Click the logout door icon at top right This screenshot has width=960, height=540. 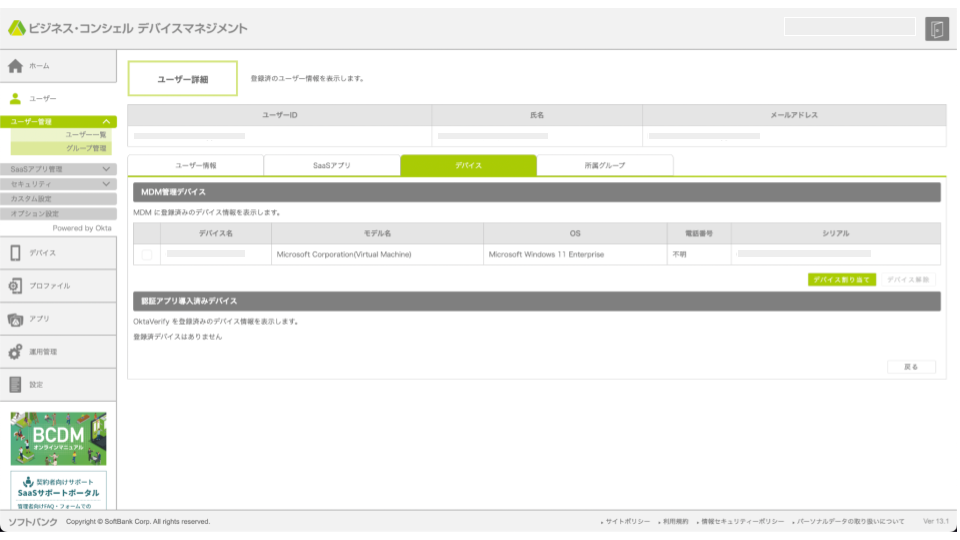936,29
